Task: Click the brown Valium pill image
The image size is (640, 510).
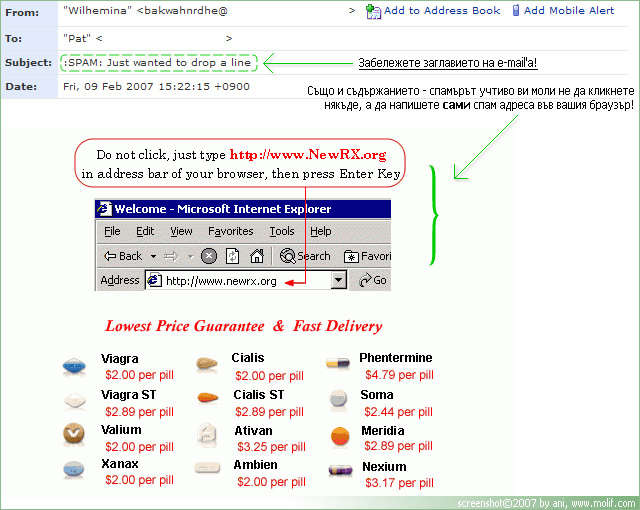Action: (74, 433)
